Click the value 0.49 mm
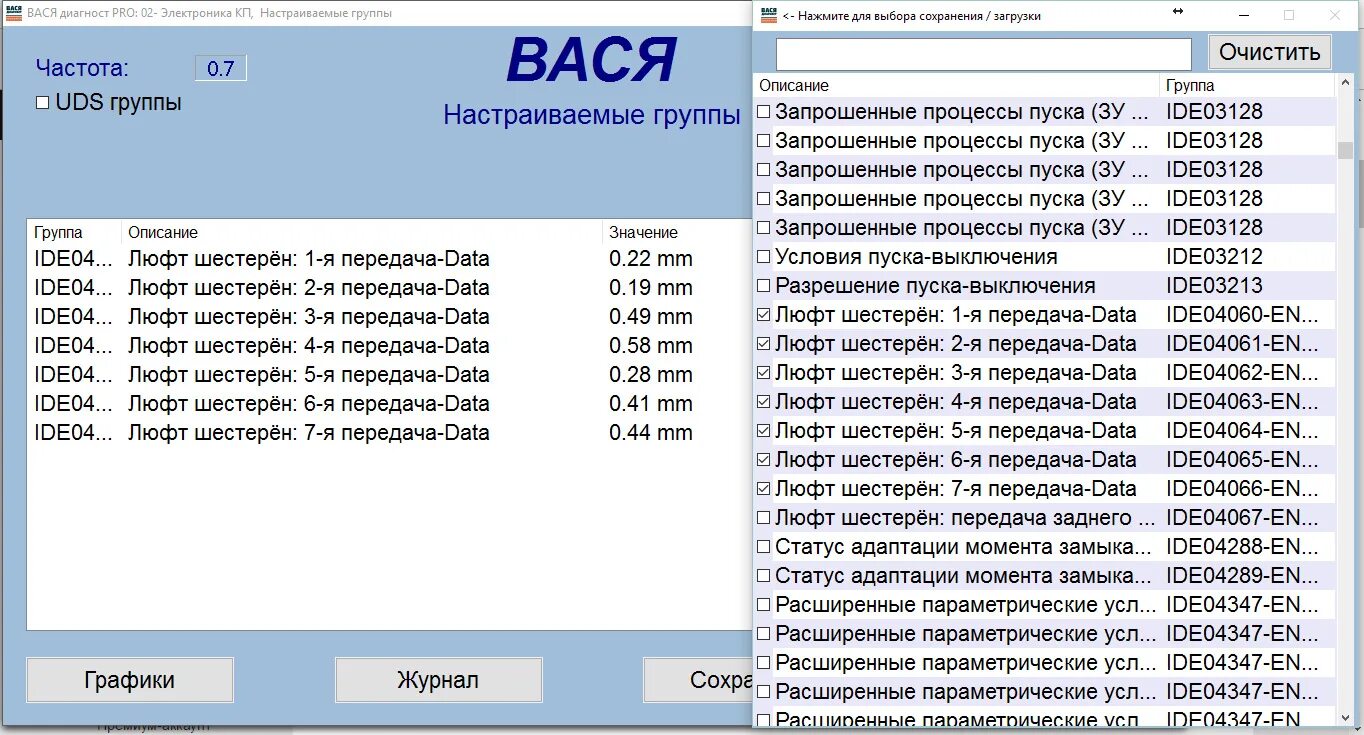This screenshot has height=735, width=1364. tap(651, 317)
